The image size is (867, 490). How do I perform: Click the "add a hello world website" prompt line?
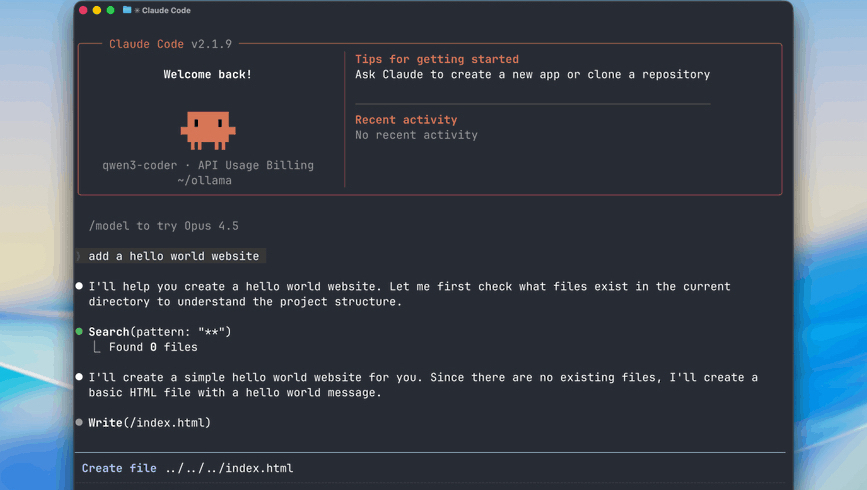click(x=173, y=257)
